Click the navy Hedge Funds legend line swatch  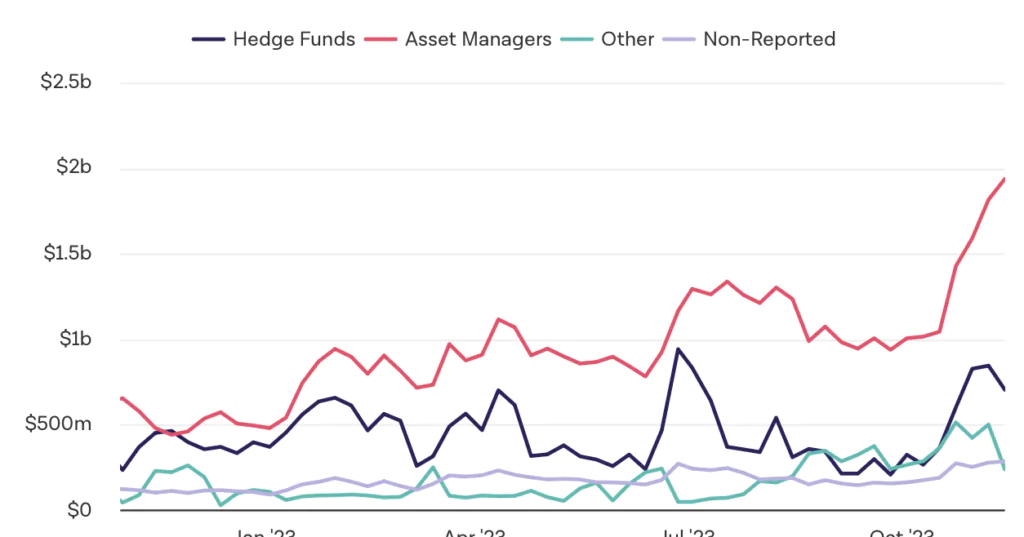click(x=207, y=40)
